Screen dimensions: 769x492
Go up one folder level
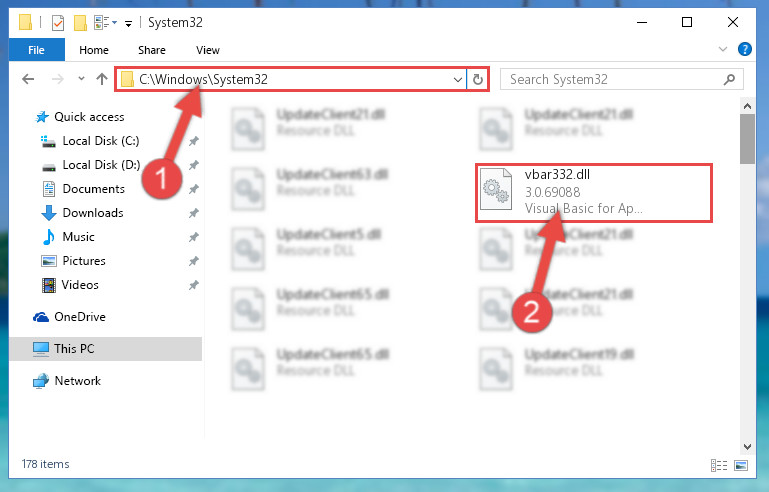[102, 79]
